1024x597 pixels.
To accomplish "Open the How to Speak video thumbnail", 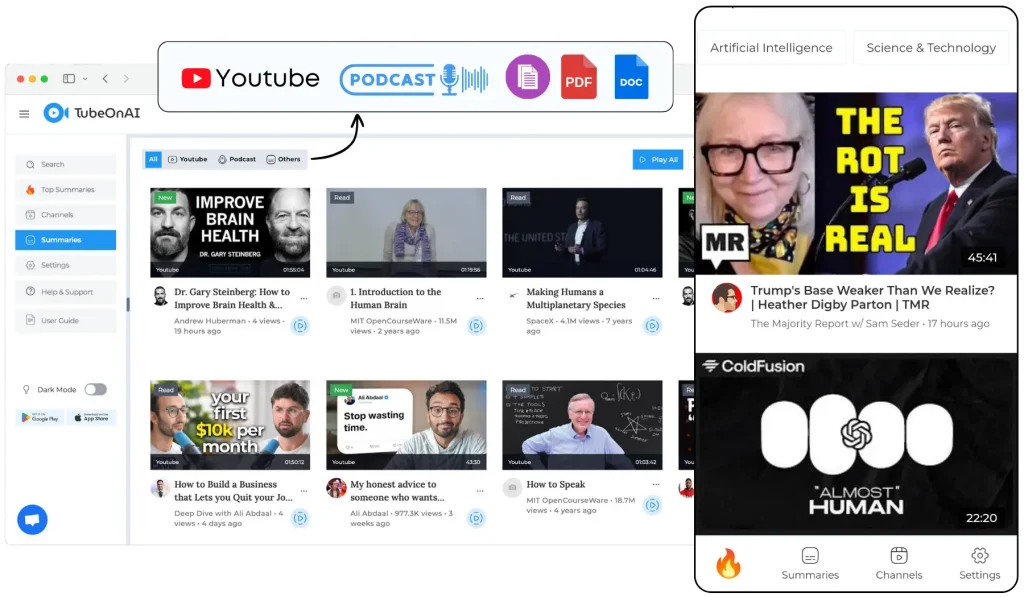I will 582,425.
